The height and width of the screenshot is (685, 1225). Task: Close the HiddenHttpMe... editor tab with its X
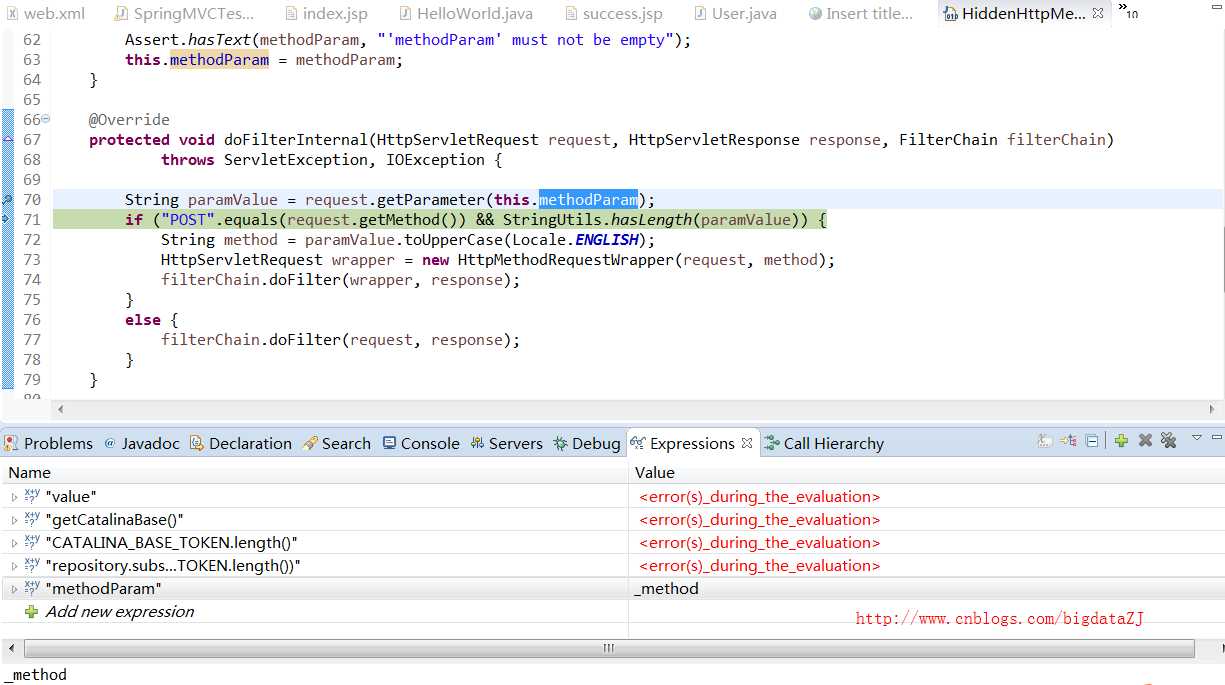pyautogui.click(x=1098, y=14)
